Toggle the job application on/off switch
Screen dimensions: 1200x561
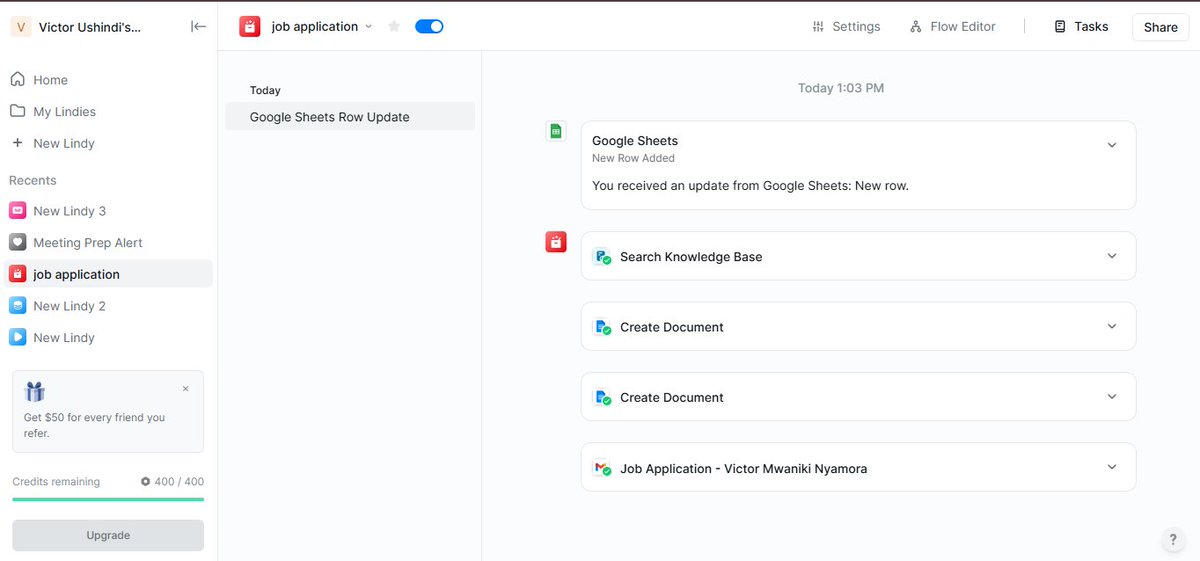point(429,27)
